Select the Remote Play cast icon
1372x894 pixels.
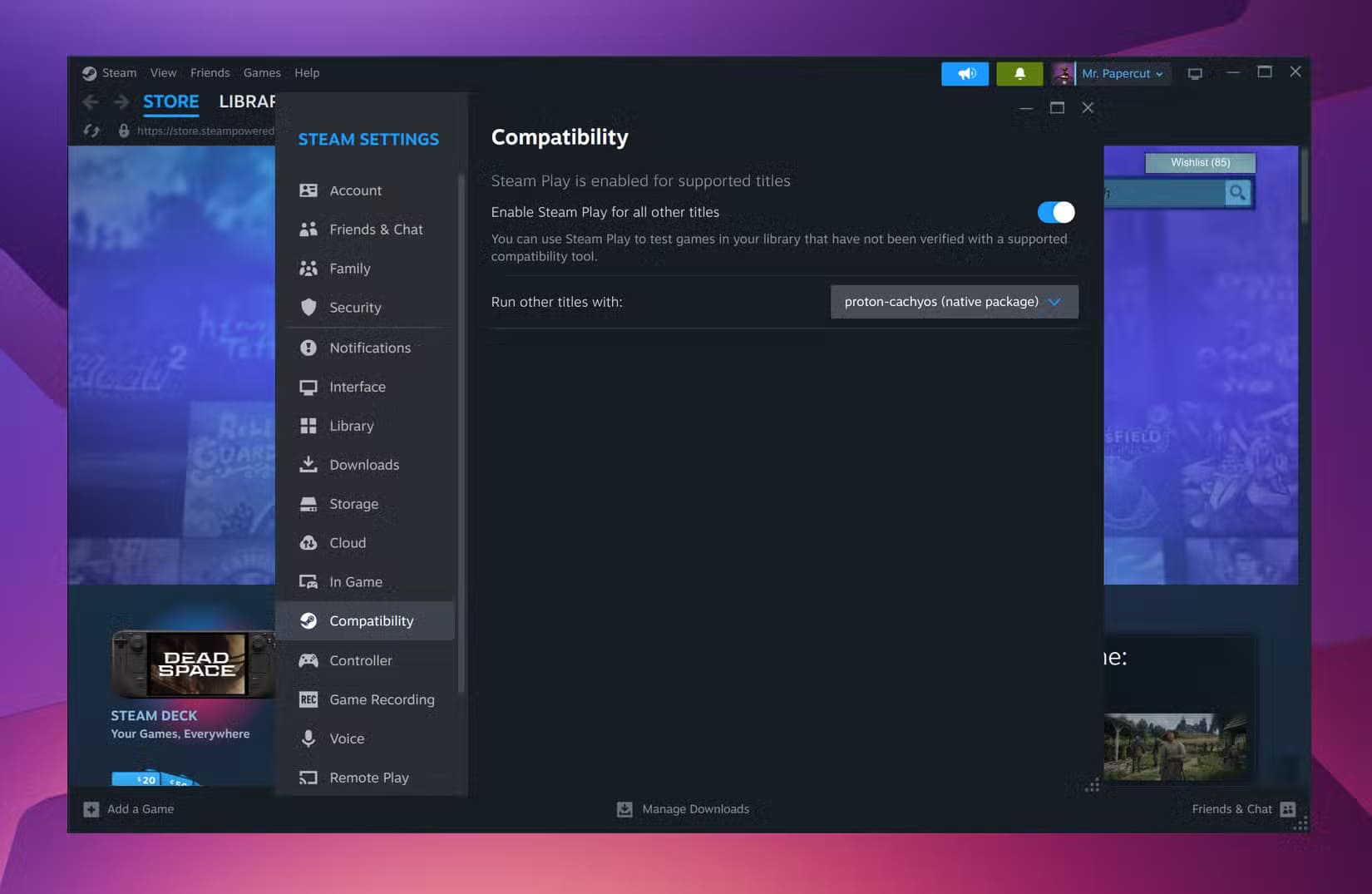point(308,778)
